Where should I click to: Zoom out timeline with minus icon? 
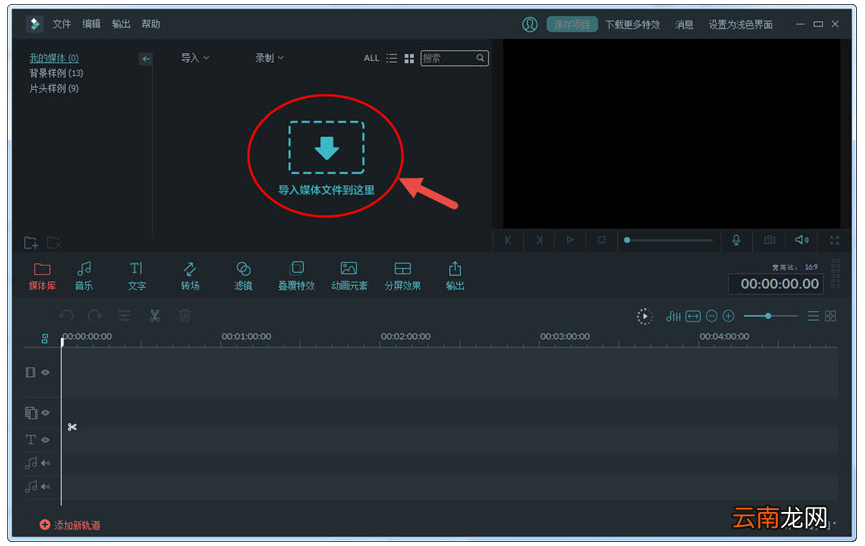[712, 316]
